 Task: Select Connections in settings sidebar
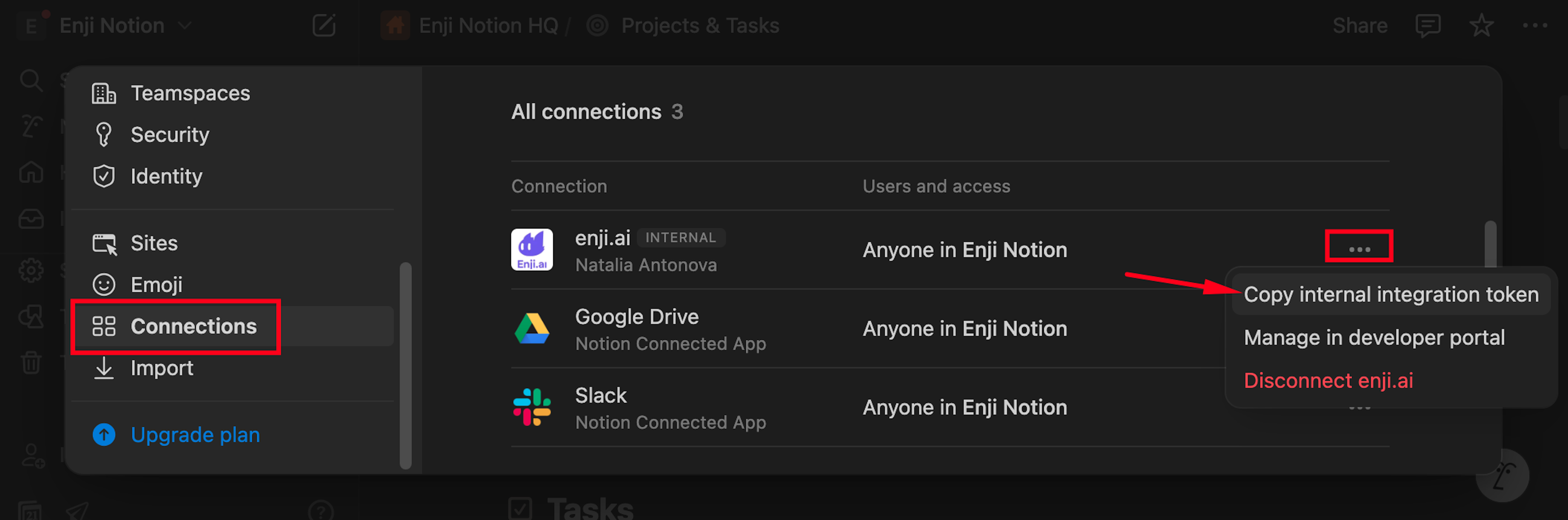coord(233,326)
